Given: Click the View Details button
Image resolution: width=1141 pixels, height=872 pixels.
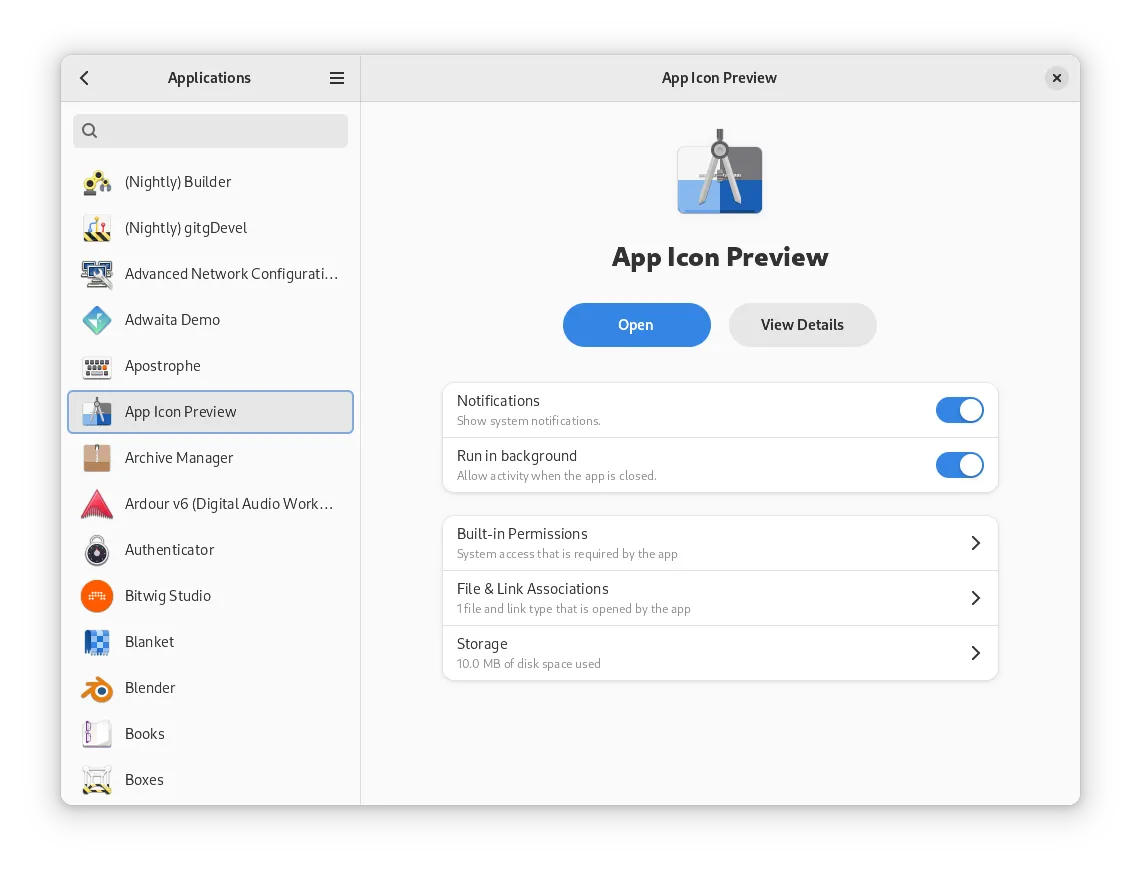Looking at the screenshot, I should [802, 325].
